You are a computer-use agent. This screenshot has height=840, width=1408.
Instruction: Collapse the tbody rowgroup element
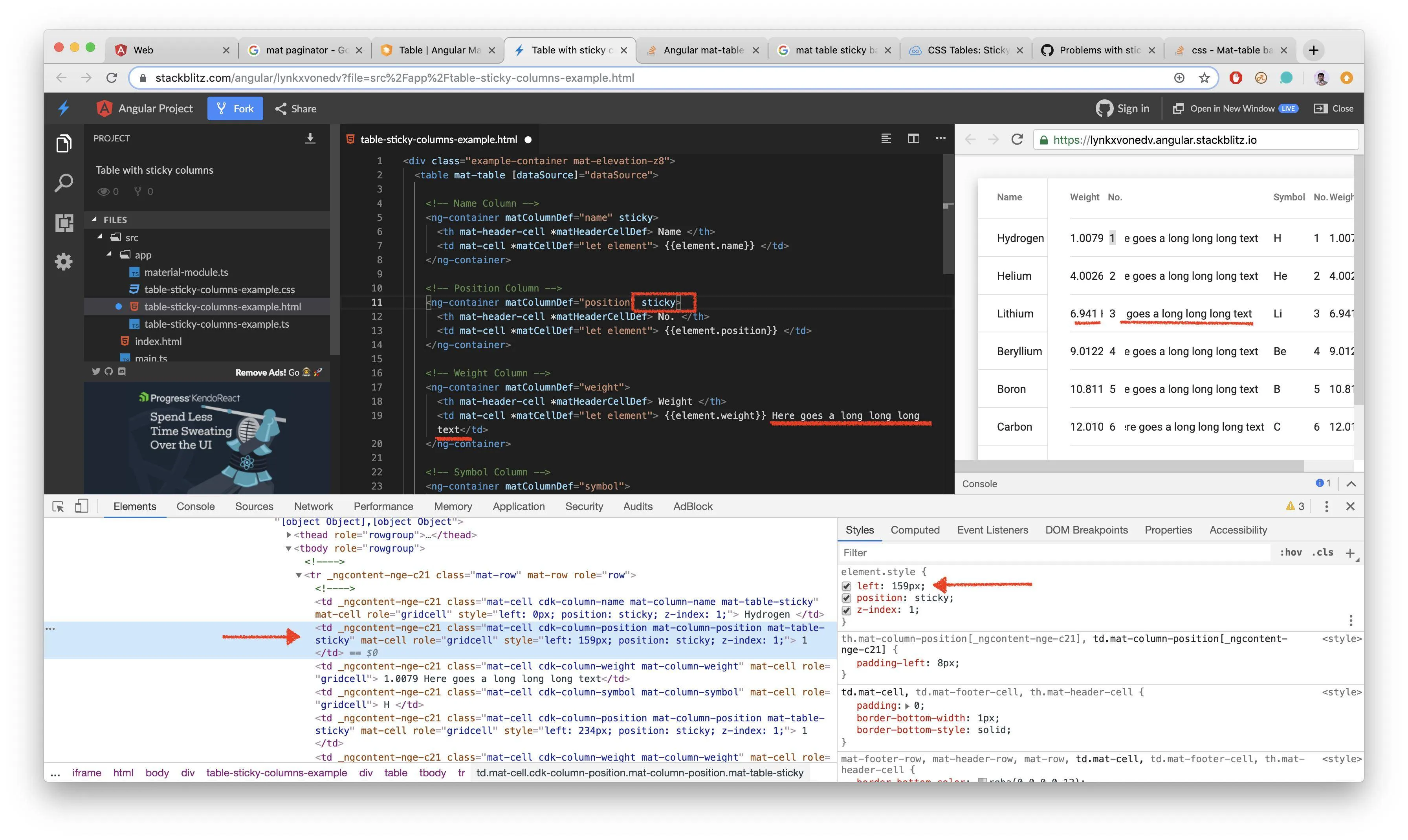click(x=289, y=548)
